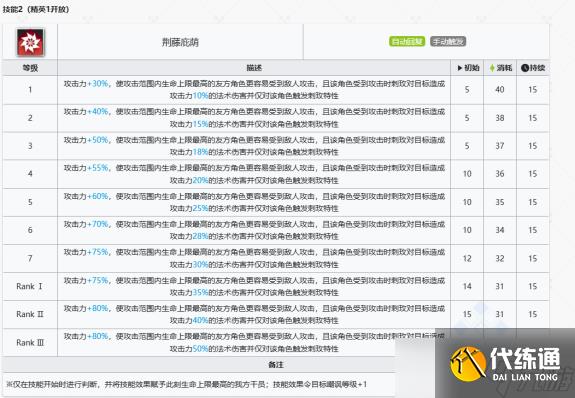Image resolution: width=575 pixels, height=398 pixels.
Task: Click cost value 34 in level 6 row
Action: pos(500,230)
